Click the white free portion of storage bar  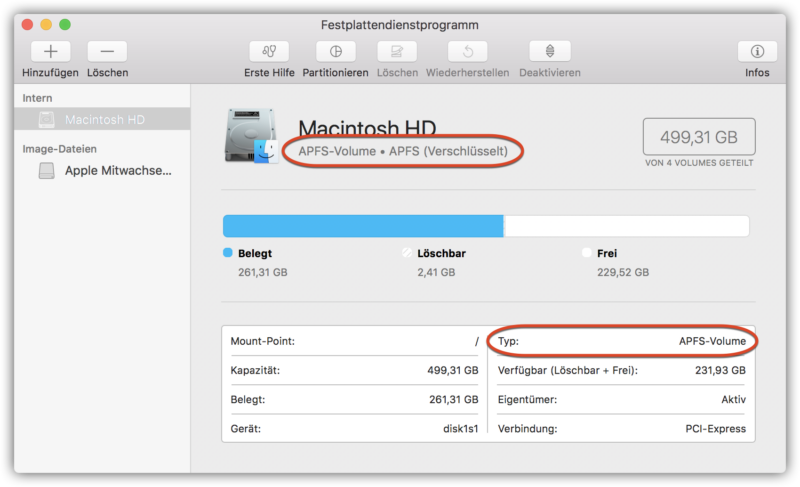(627, 226)
